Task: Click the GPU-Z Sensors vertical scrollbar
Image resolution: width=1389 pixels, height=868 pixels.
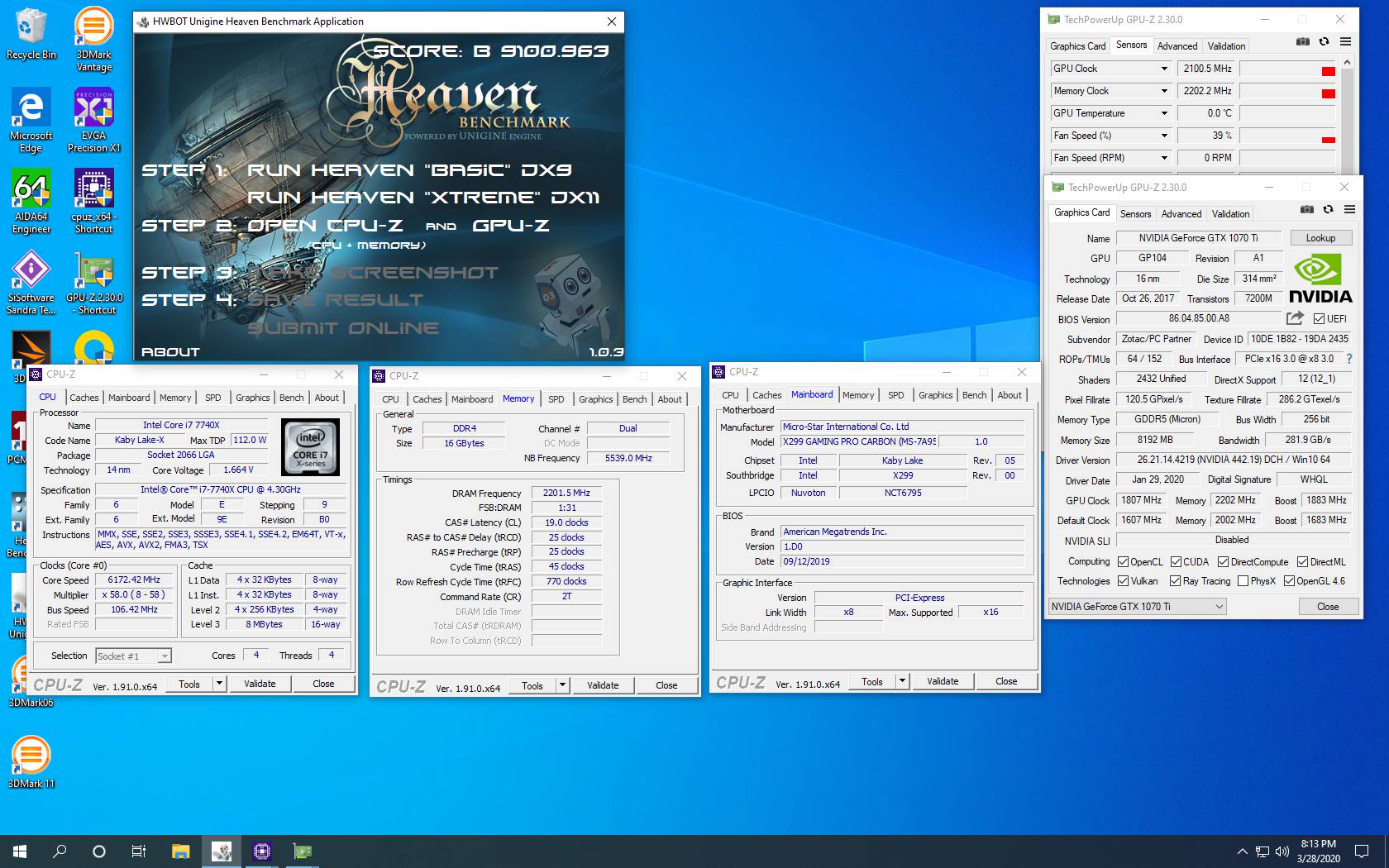Action: click(x=1347, y=116)
